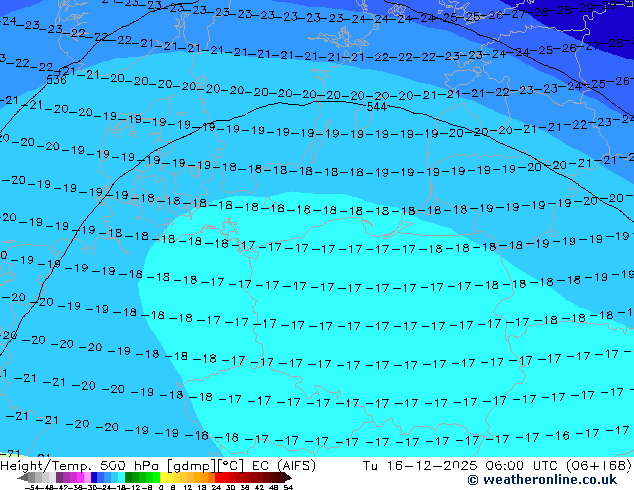634x490 pixels.
Task: Click the '-54' legend scale label
Action: click(31, 487)
